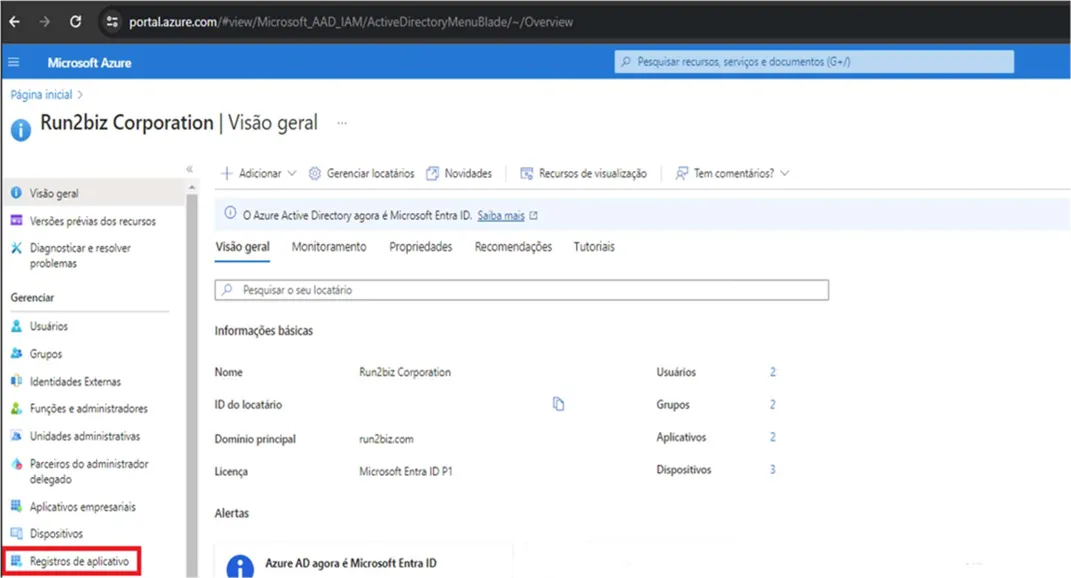
Task: Click the Parceiros do administrador icon
Action: (16, 463)
